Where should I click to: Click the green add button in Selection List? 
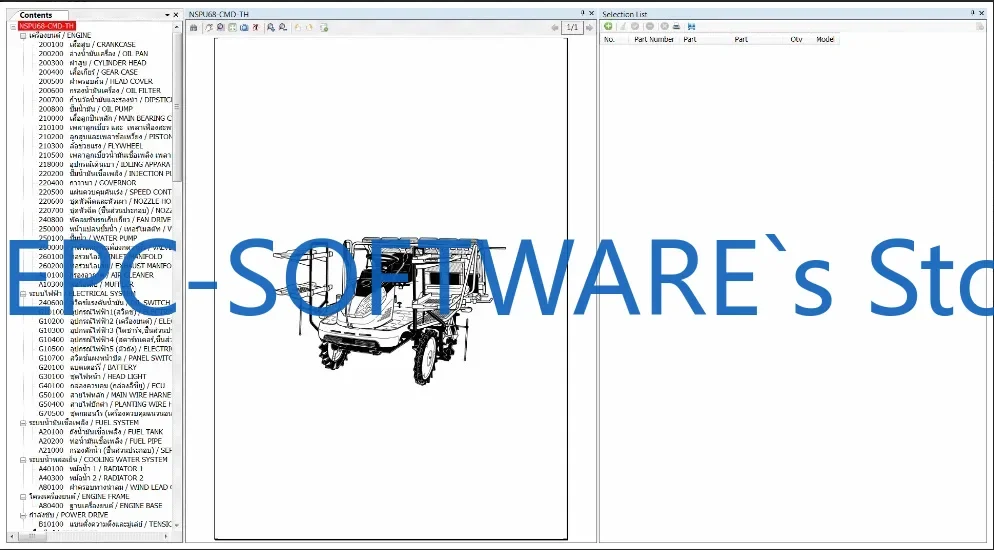(x=608, y=26)
